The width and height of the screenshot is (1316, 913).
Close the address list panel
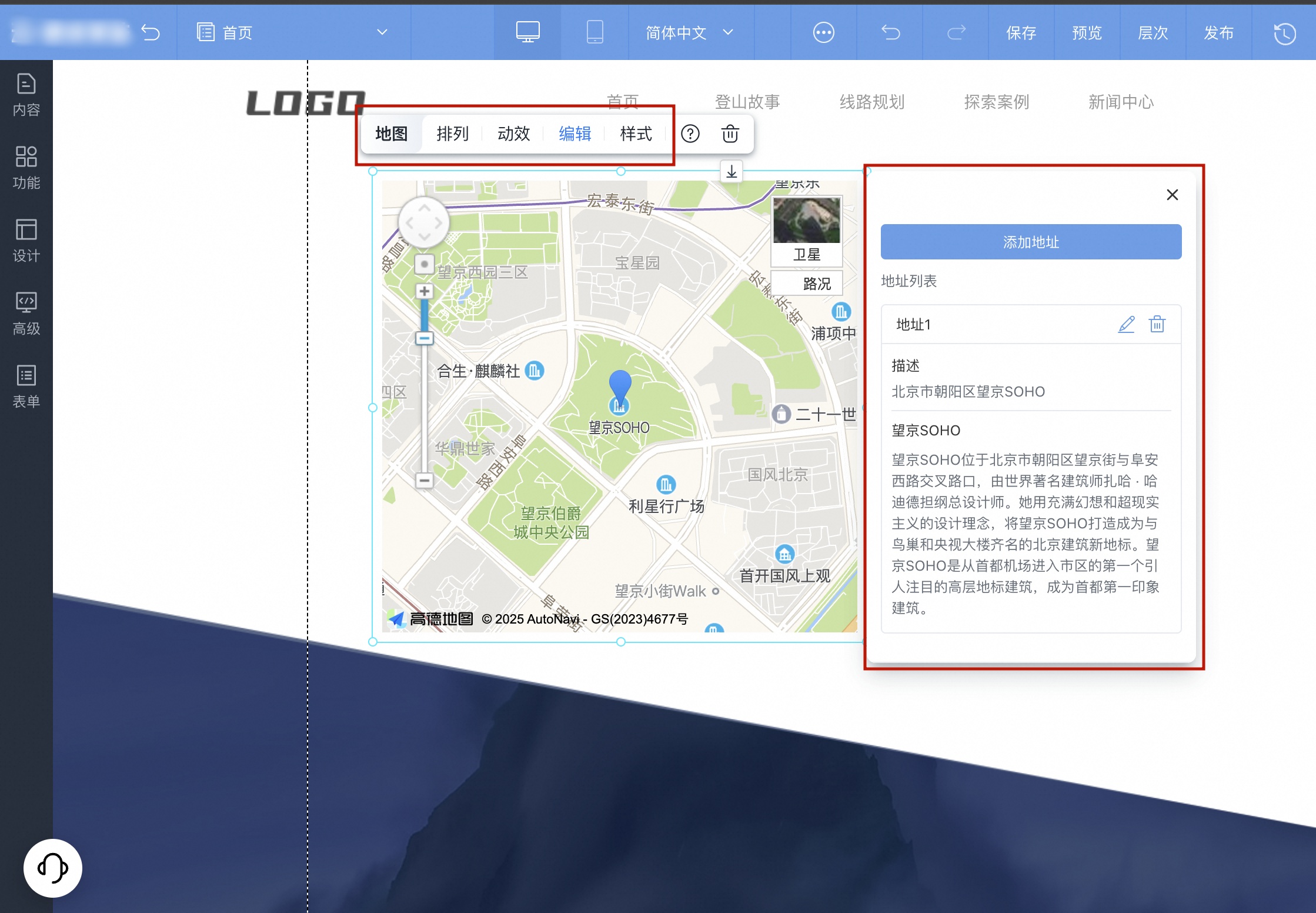click(x=1173, y=195)
